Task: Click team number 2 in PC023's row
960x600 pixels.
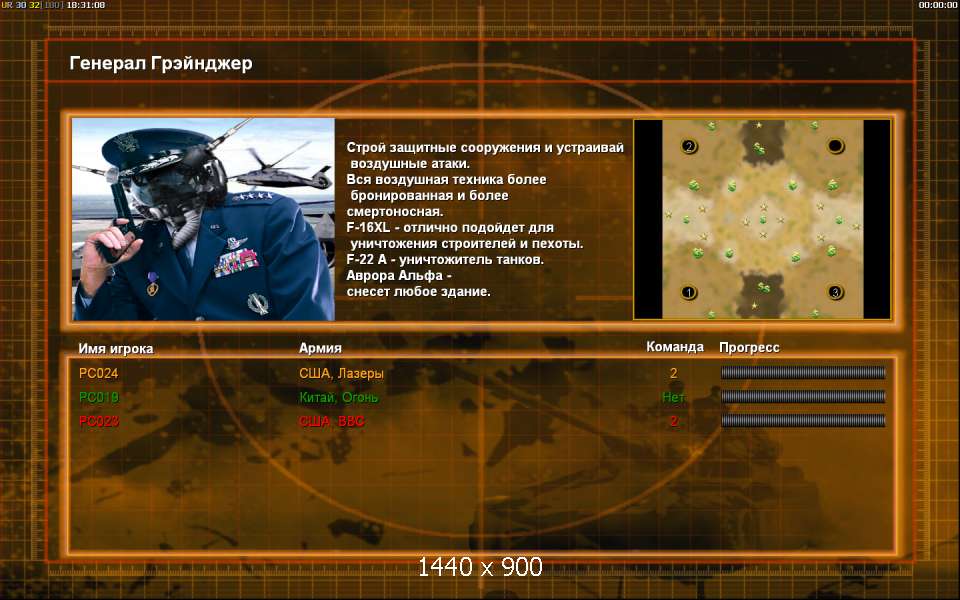Action: [673, 421]
